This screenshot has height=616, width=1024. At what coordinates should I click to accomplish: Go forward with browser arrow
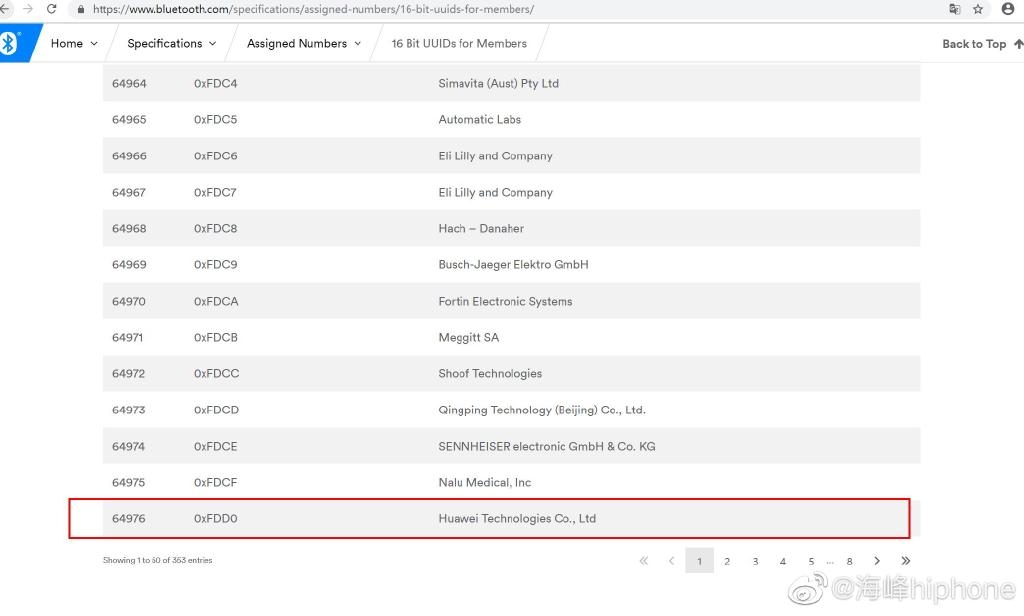[x=28, y=9]
